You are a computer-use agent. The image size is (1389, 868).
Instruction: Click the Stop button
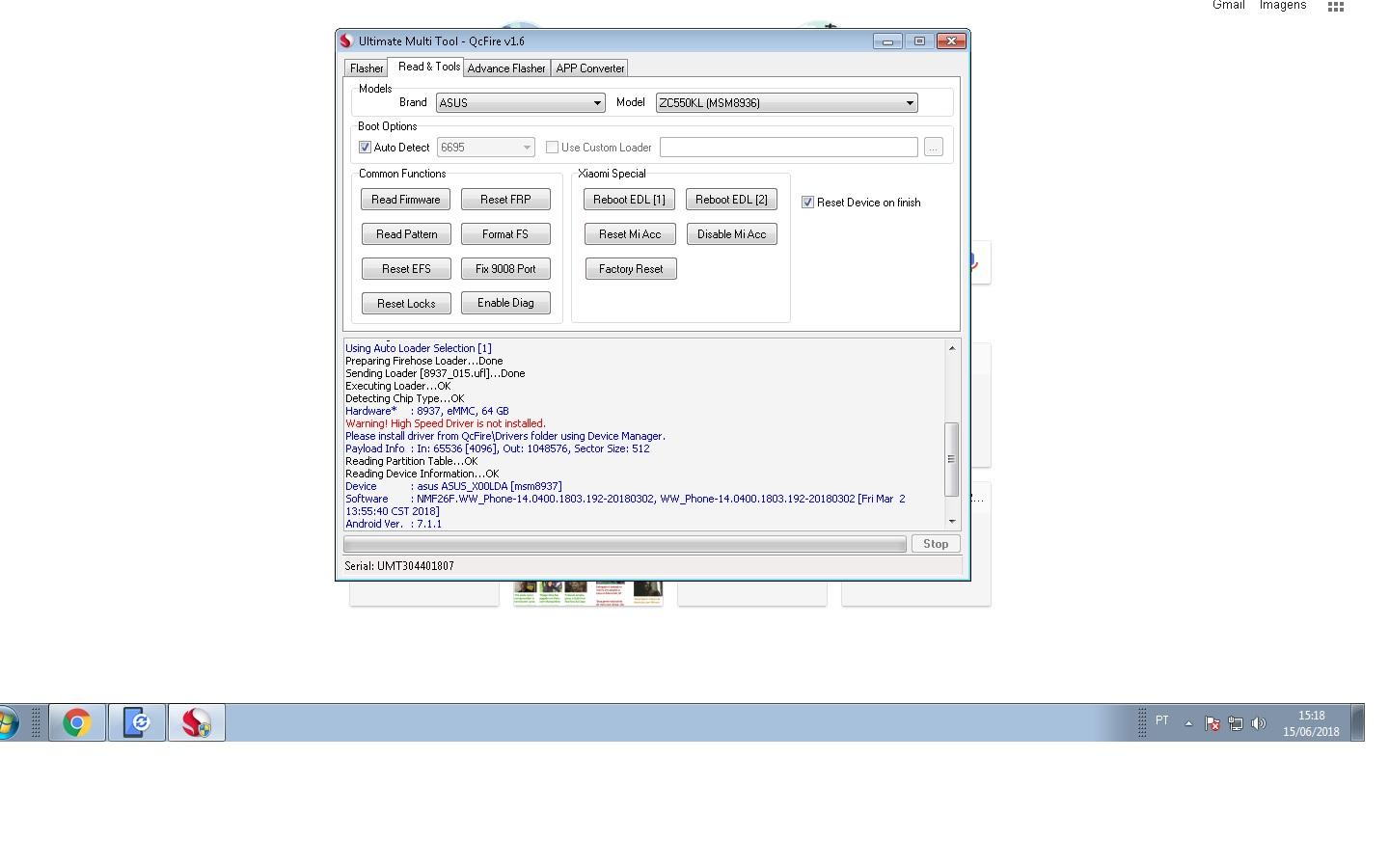coord(936,544)
